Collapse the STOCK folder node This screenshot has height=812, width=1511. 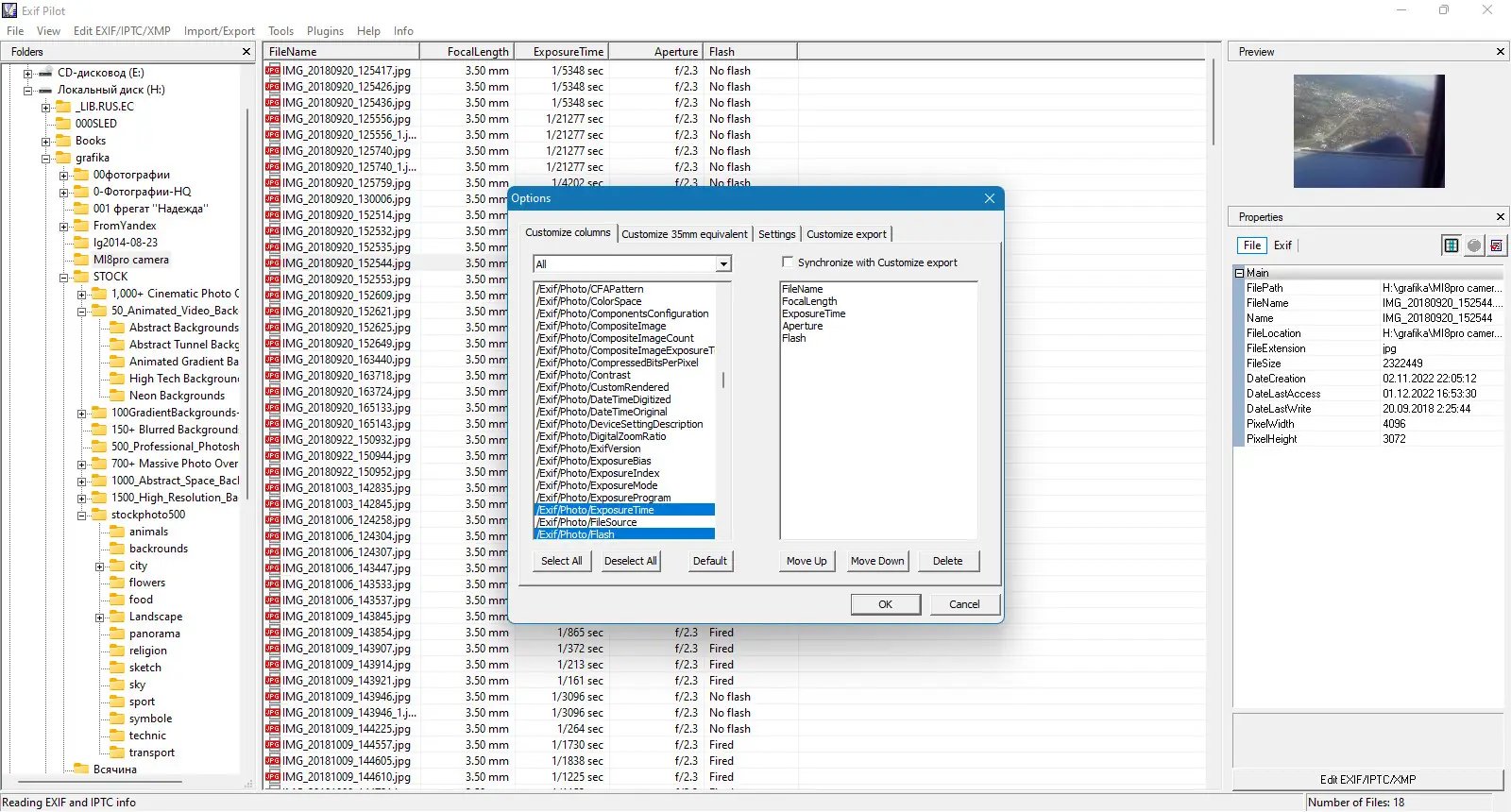coord(63,277)
